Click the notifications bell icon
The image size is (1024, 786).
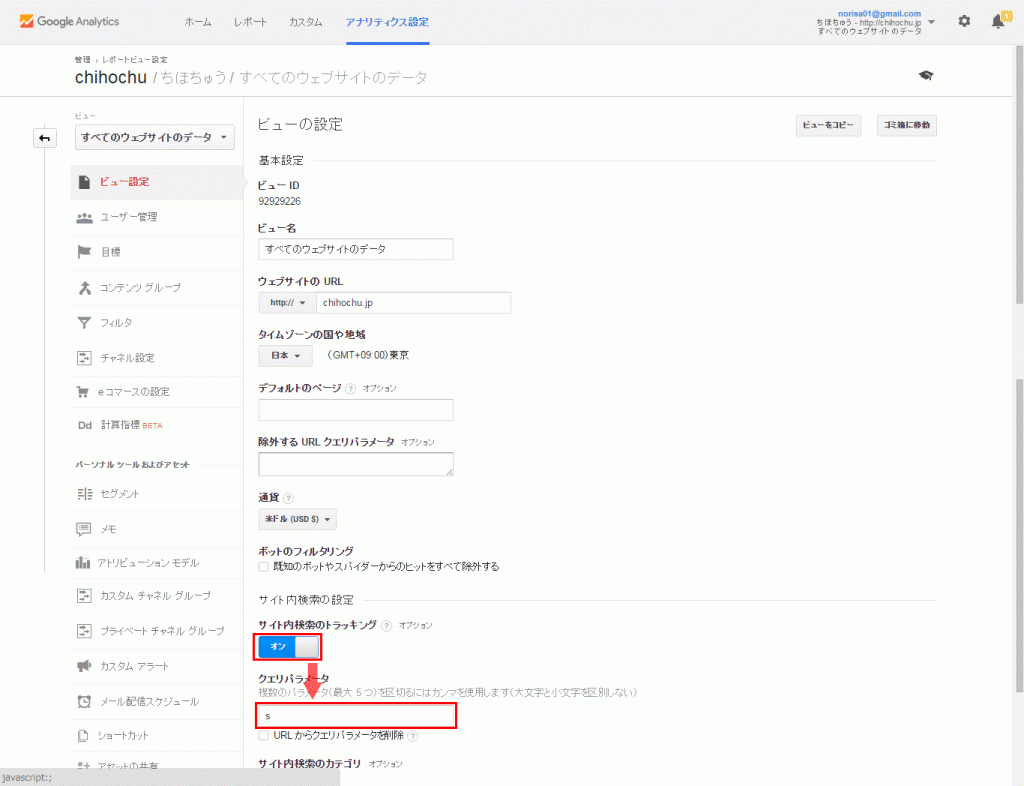pyautogui.click(x=997, y=21)
